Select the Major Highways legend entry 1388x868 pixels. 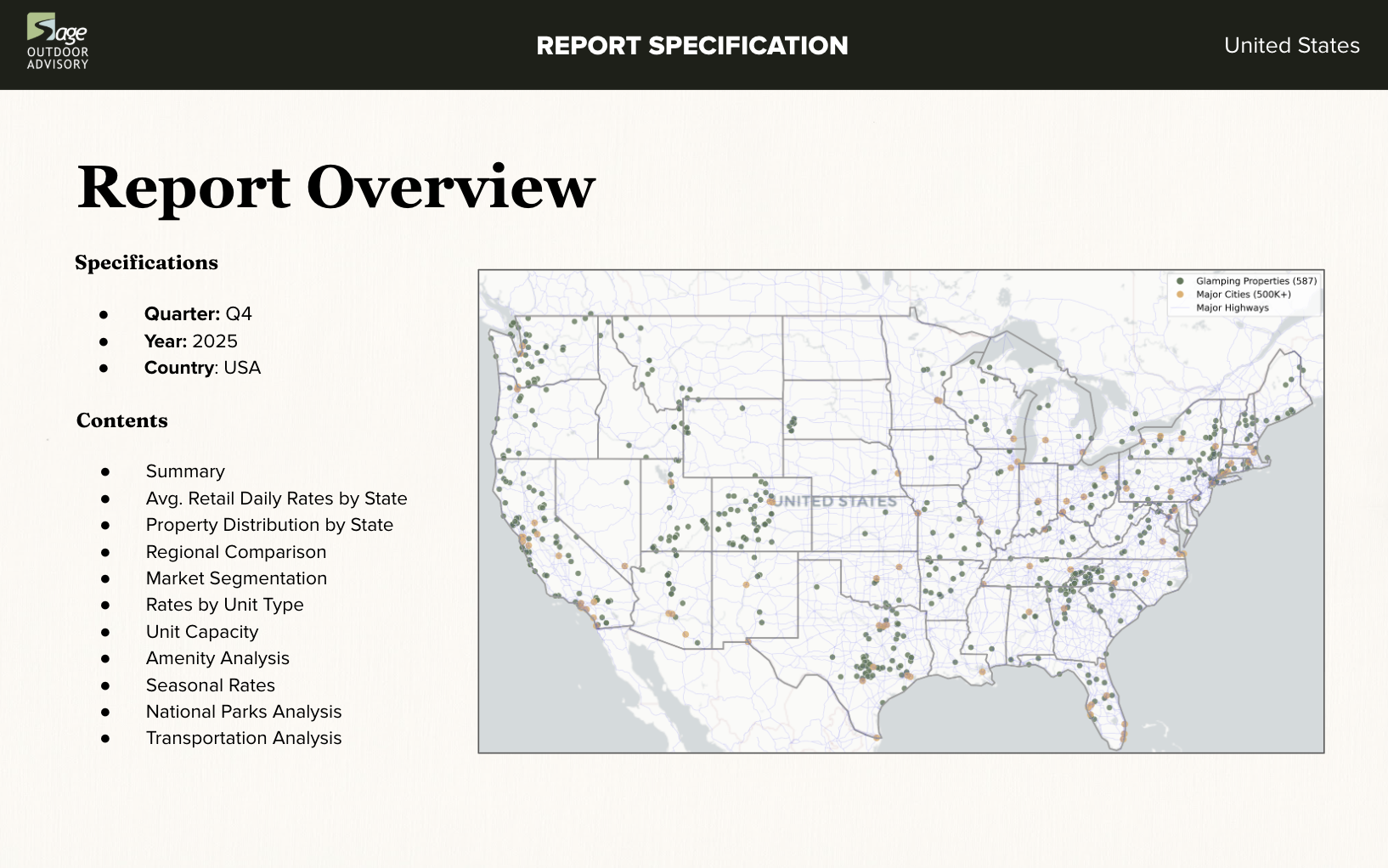click(x=1232, y=308)
